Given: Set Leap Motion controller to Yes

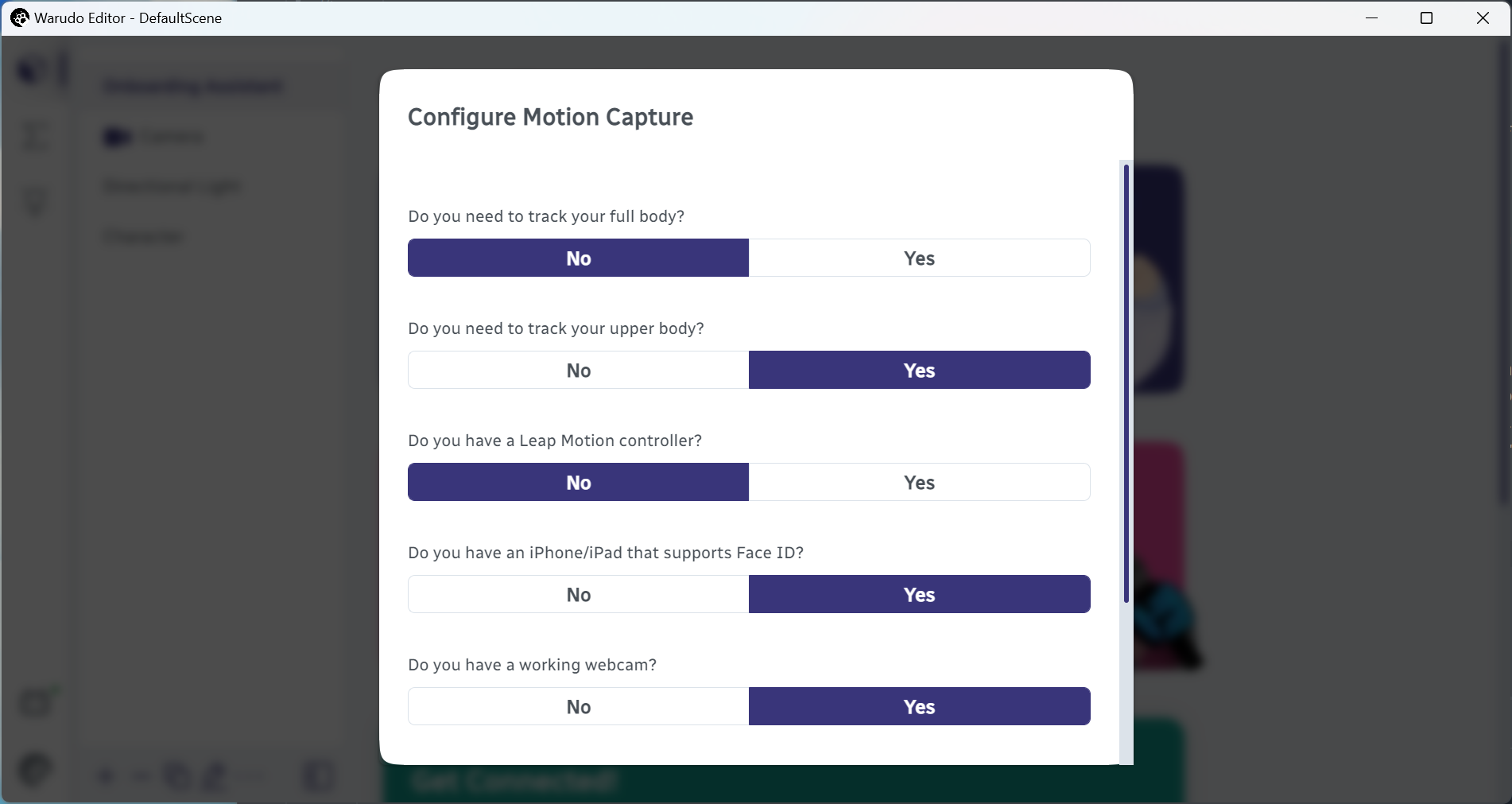Looking at the screenshot, I should click(920, 482).
